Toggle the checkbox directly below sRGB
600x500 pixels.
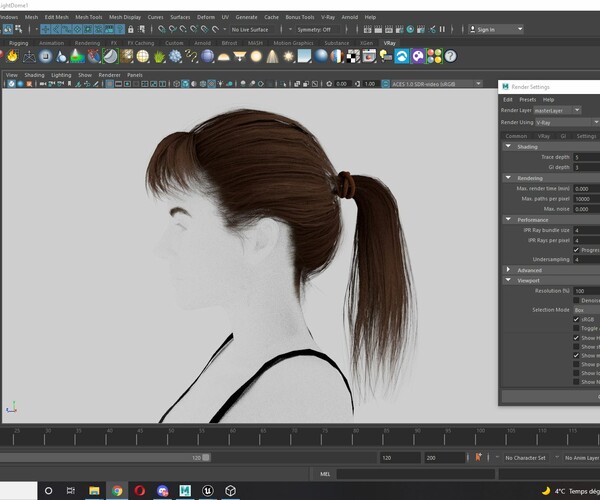click(x=576, y=328)
